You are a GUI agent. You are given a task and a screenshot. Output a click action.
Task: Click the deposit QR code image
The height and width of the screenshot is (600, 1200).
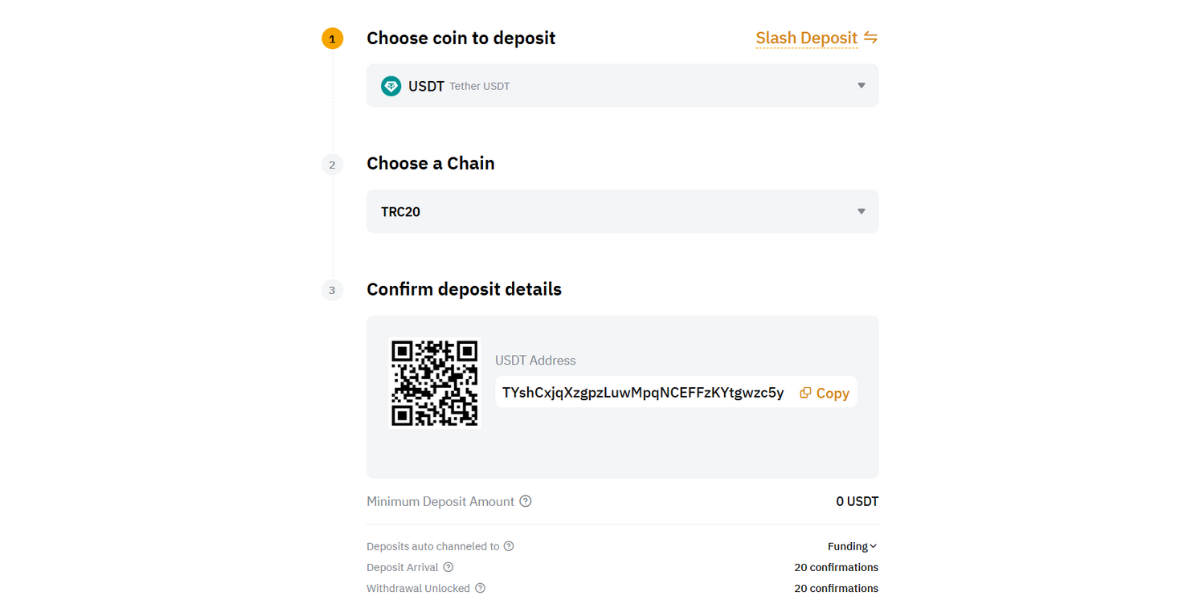click(x=435, y=383)
